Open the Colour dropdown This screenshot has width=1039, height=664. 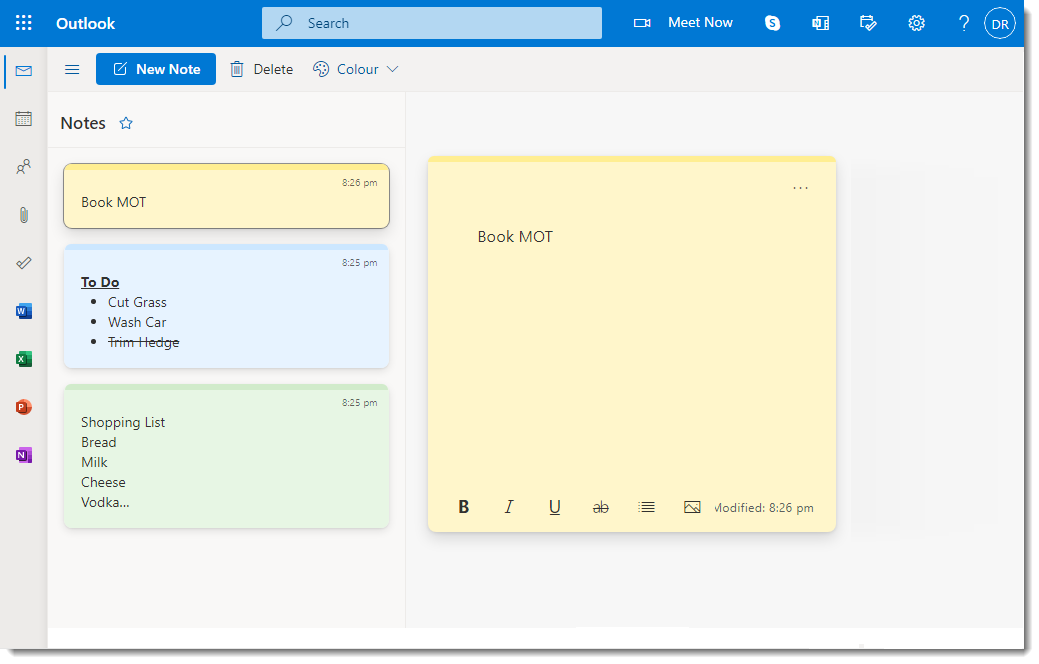pos(355,69)
